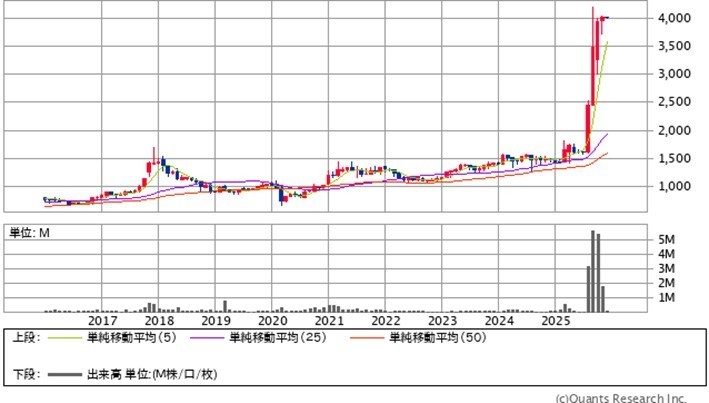Image resolution: width=709 pixels, height=403 pixels.
Task: Click the Quants Research Inc. copyright text
Action: click(x=621, y=396)
